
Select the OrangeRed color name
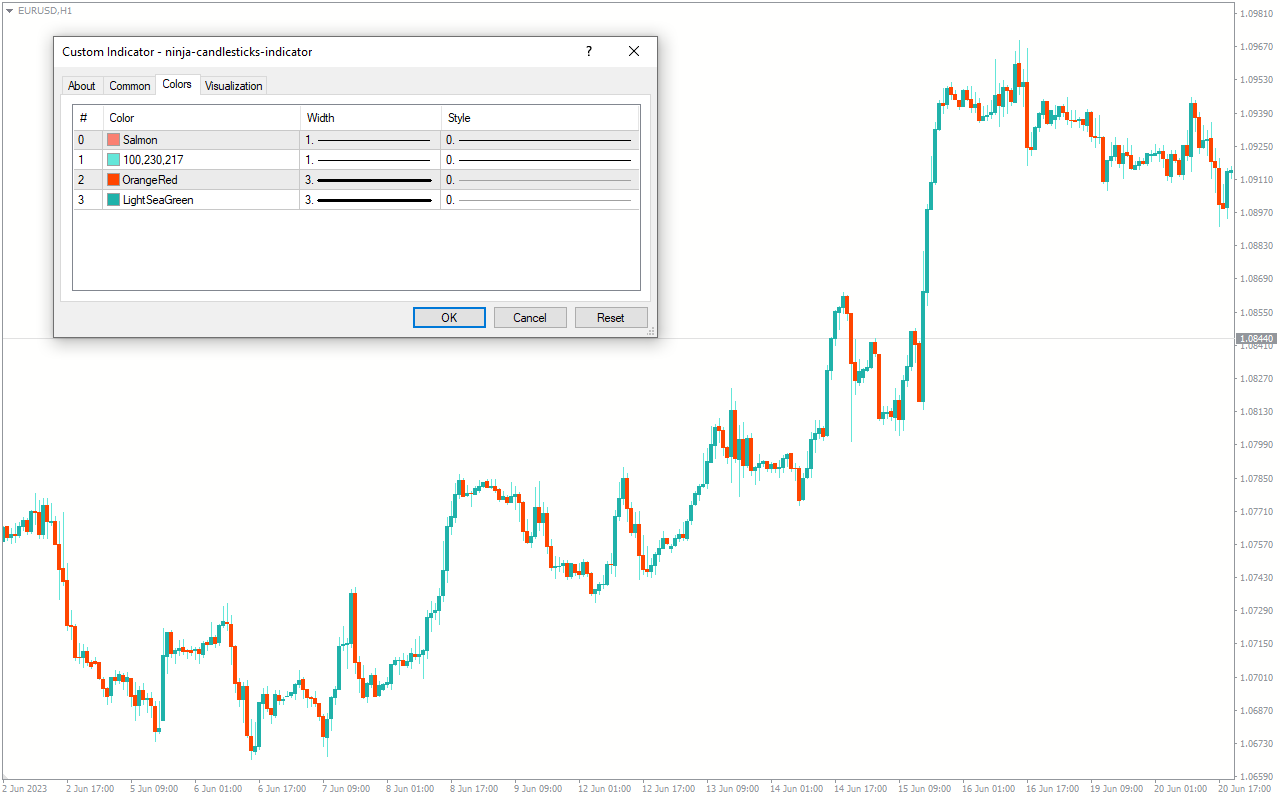[x=150, y=180]
